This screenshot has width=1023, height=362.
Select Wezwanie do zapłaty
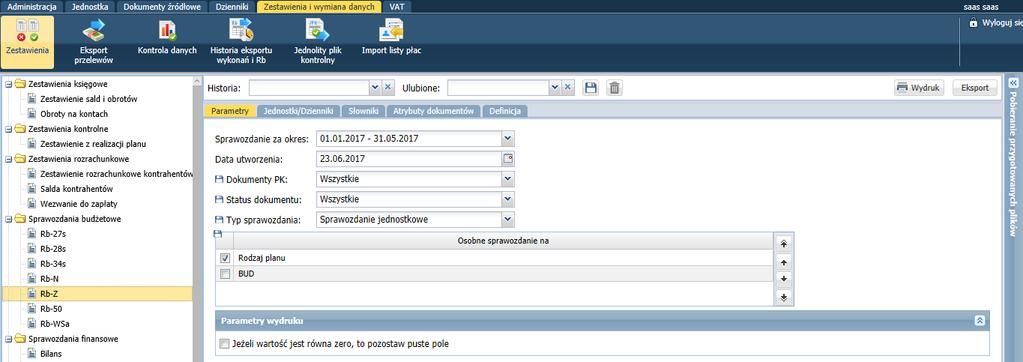78,204
